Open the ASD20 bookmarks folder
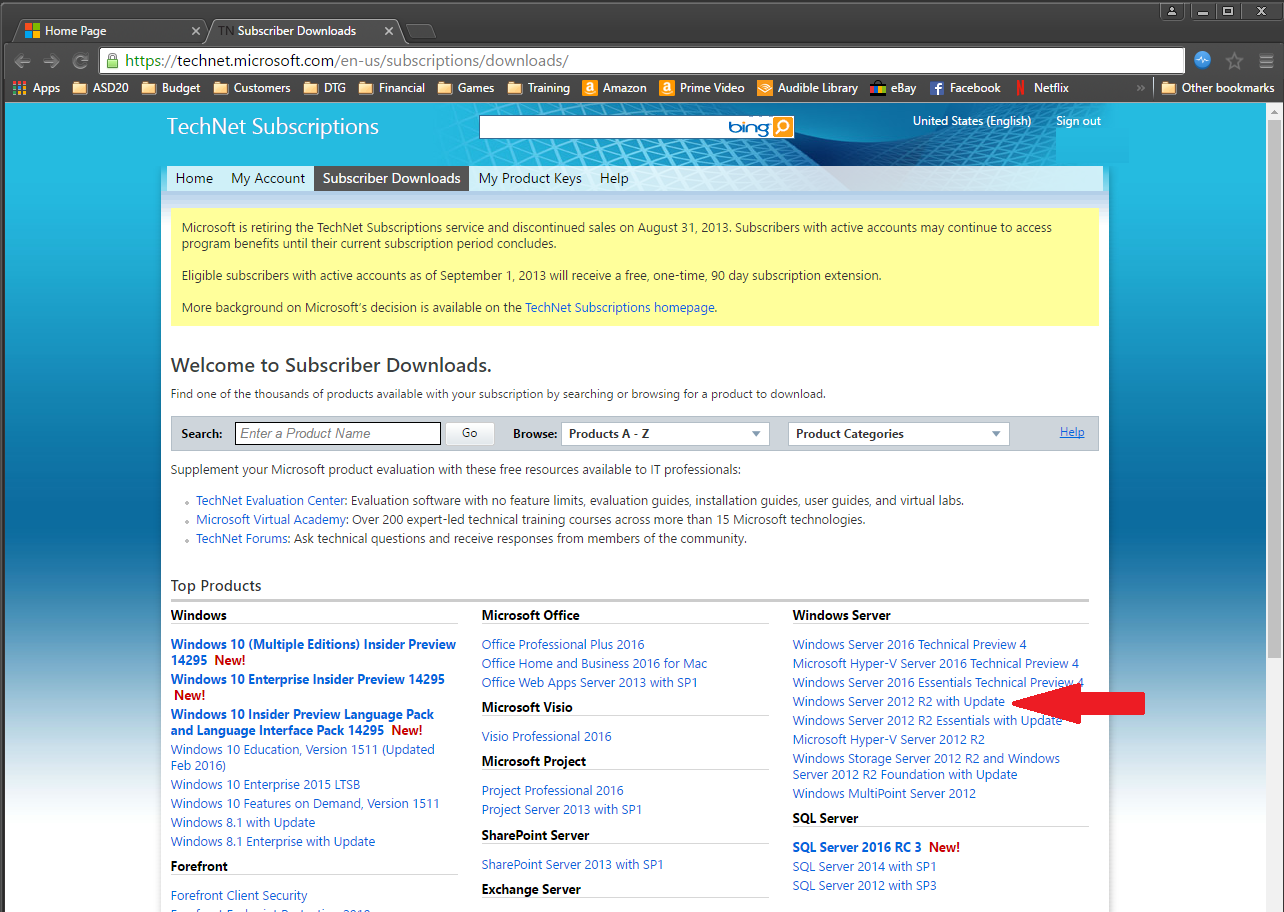1284x912 pixels. 101,88
